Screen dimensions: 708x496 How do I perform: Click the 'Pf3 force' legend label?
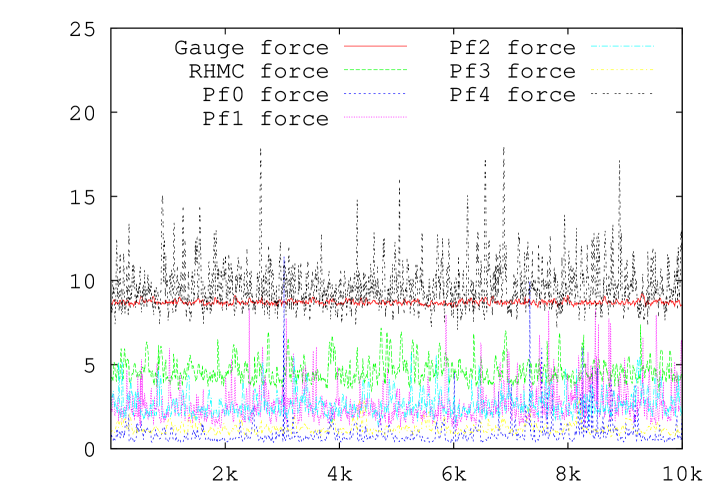[512, 71]
